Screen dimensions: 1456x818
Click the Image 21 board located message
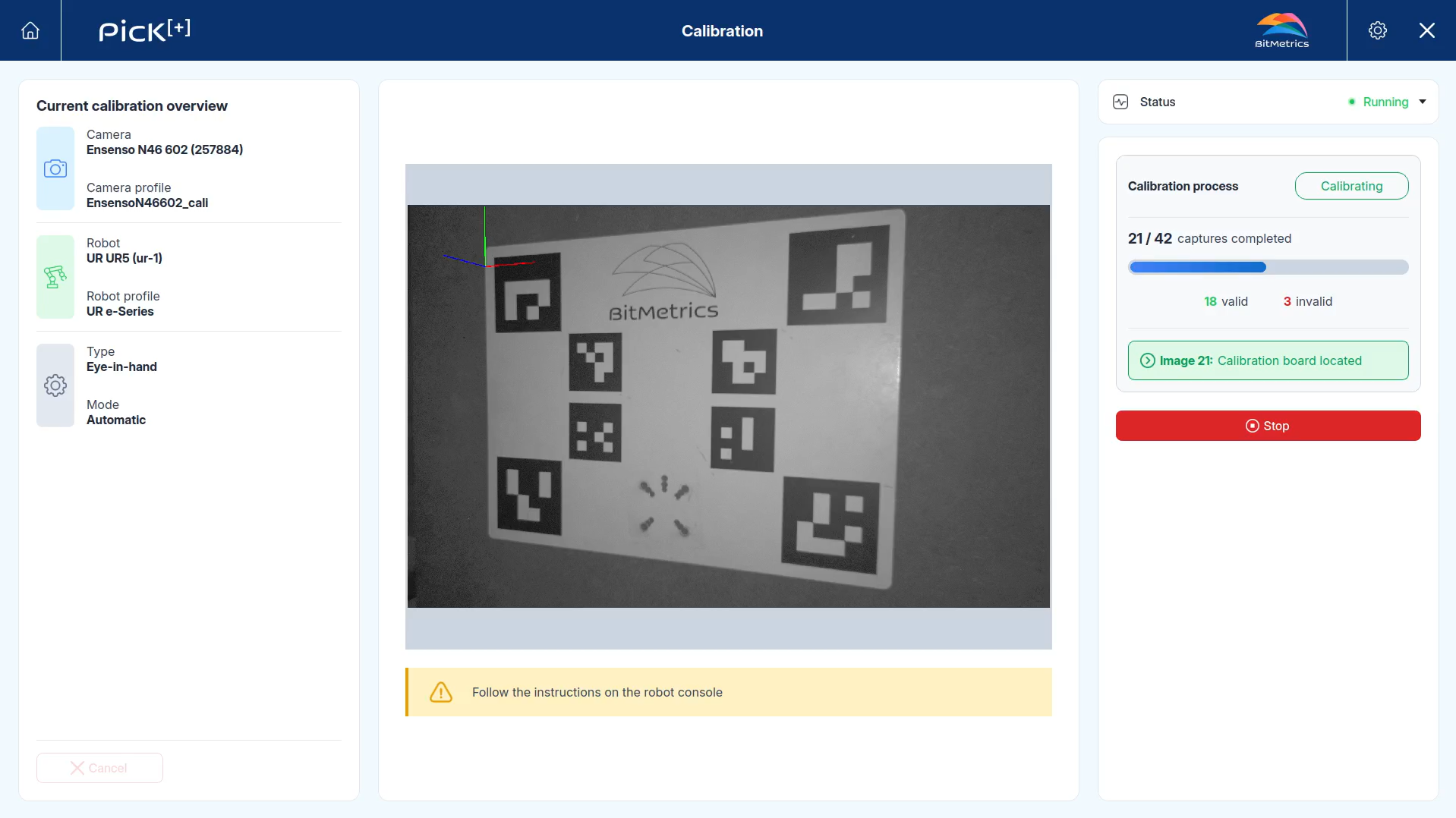point(1268,360)
